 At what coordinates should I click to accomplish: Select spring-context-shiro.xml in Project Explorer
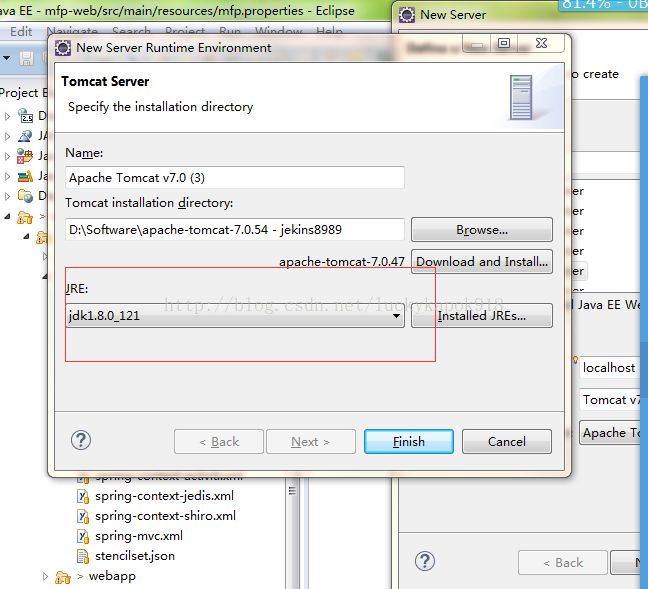coord(165,515)
